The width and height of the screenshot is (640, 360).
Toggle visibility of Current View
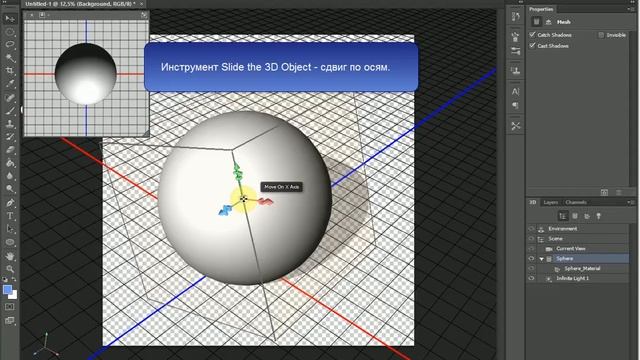pos(531,248)
